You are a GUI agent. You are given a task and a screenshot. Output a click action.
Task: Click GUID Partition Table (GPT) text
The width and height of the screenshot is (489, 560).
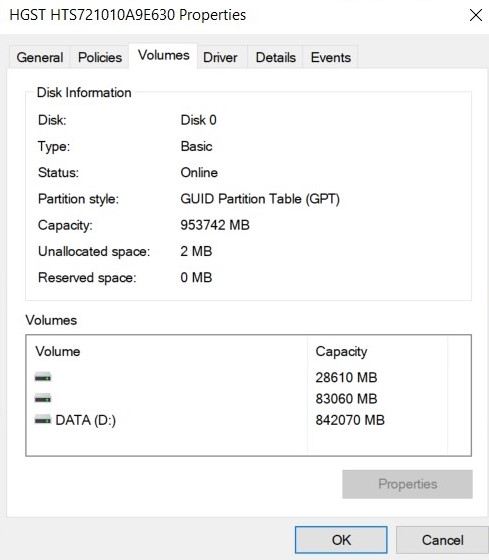260,199
